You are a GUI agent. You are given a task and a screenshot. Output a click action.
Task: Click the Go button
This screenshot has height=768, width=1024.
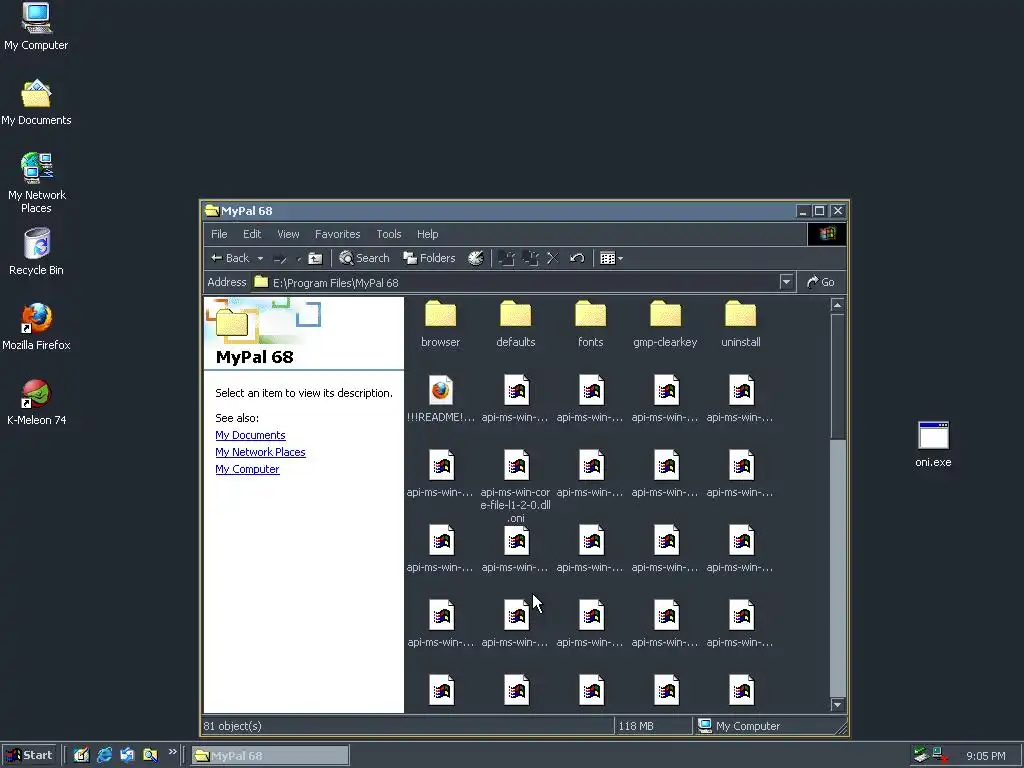pyautogui.click(x=821, y=282)
